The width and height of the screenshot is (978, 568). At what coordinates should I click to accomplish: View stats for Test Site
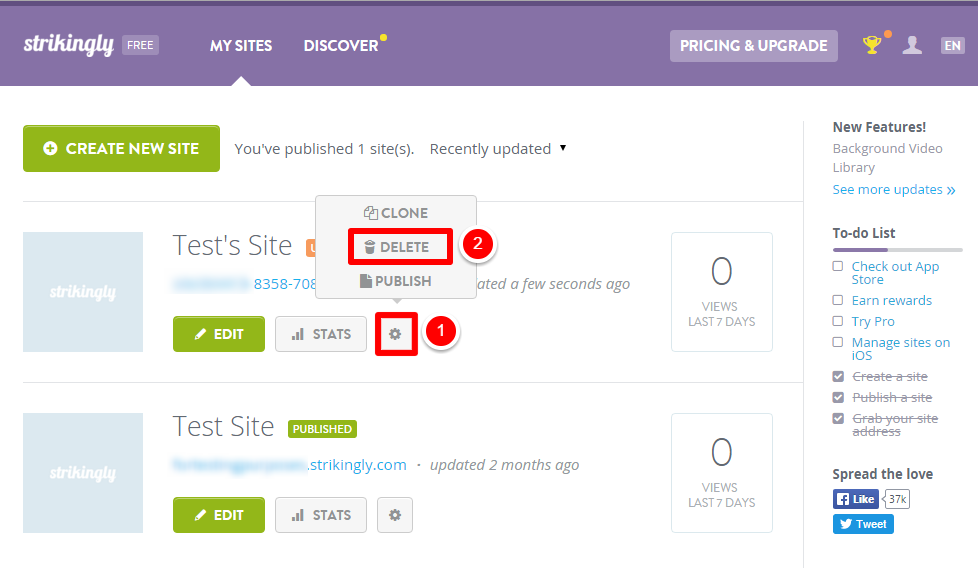(x=321, y=515)
